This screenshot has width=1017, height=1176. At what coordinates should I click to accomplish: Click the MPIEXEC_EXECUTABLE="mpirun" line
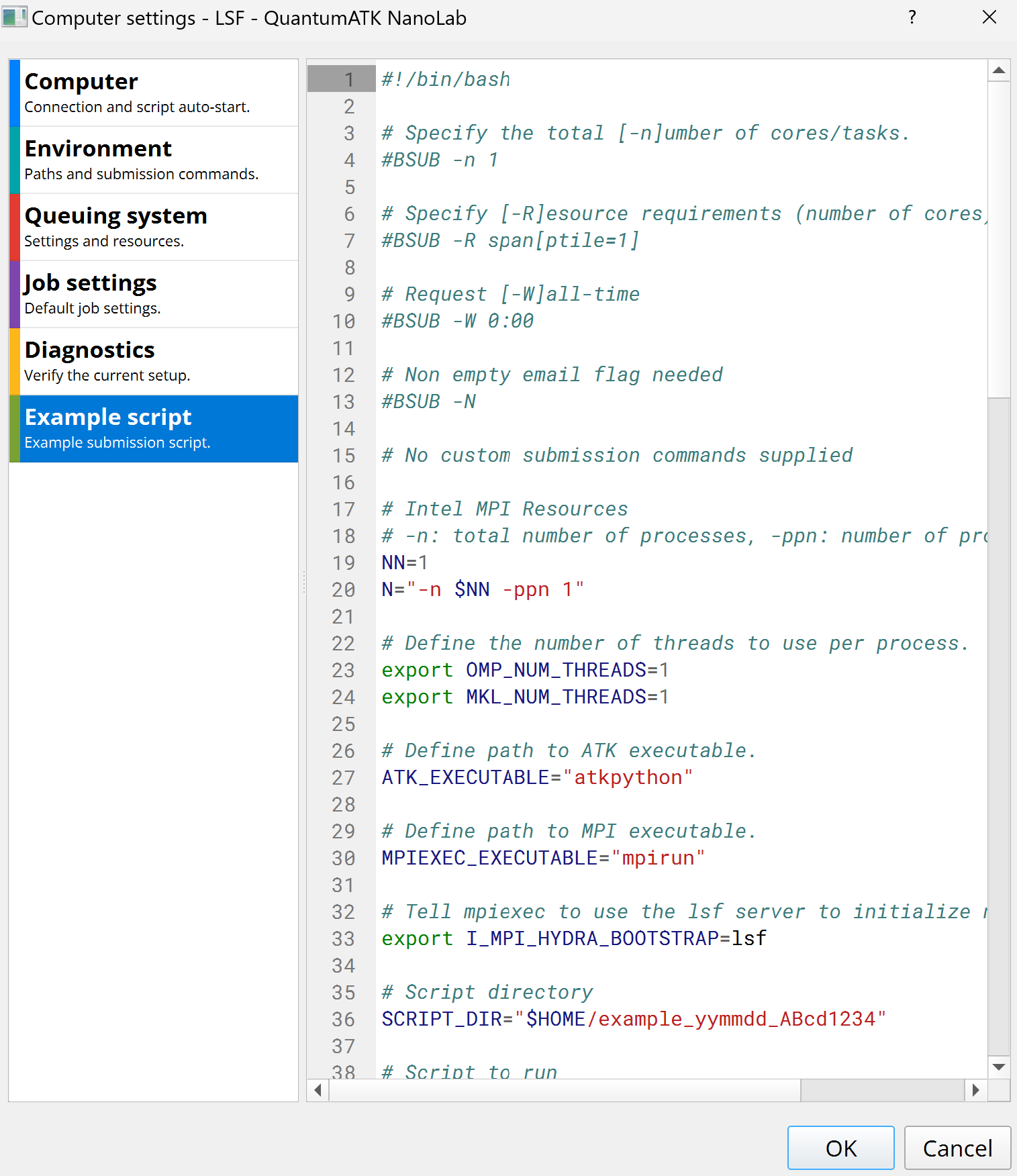click(543, 858)
